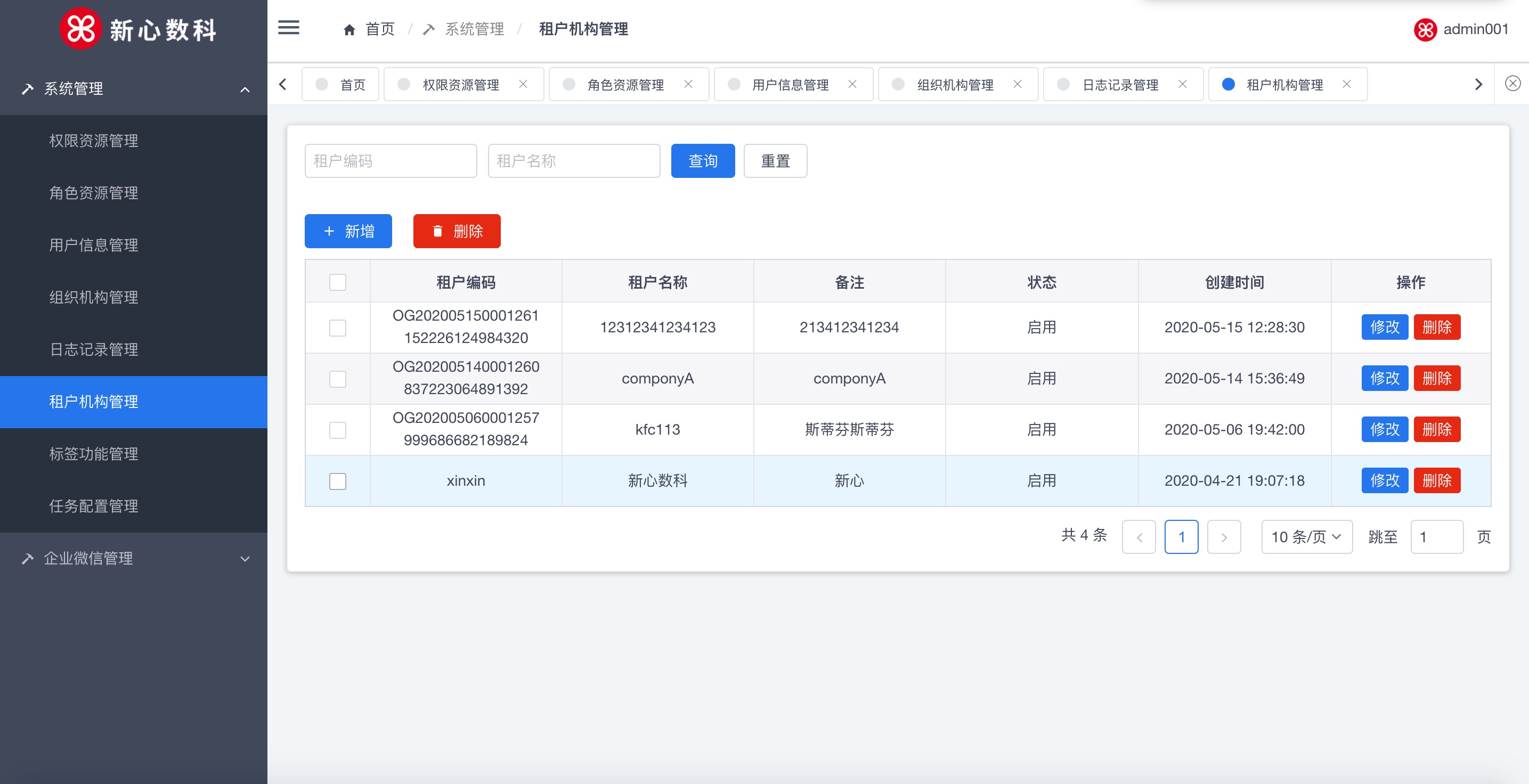1529x784 pixels.
Task: Open the 10 条/页 page size dropdown
Action: [x=1306, y=537]
